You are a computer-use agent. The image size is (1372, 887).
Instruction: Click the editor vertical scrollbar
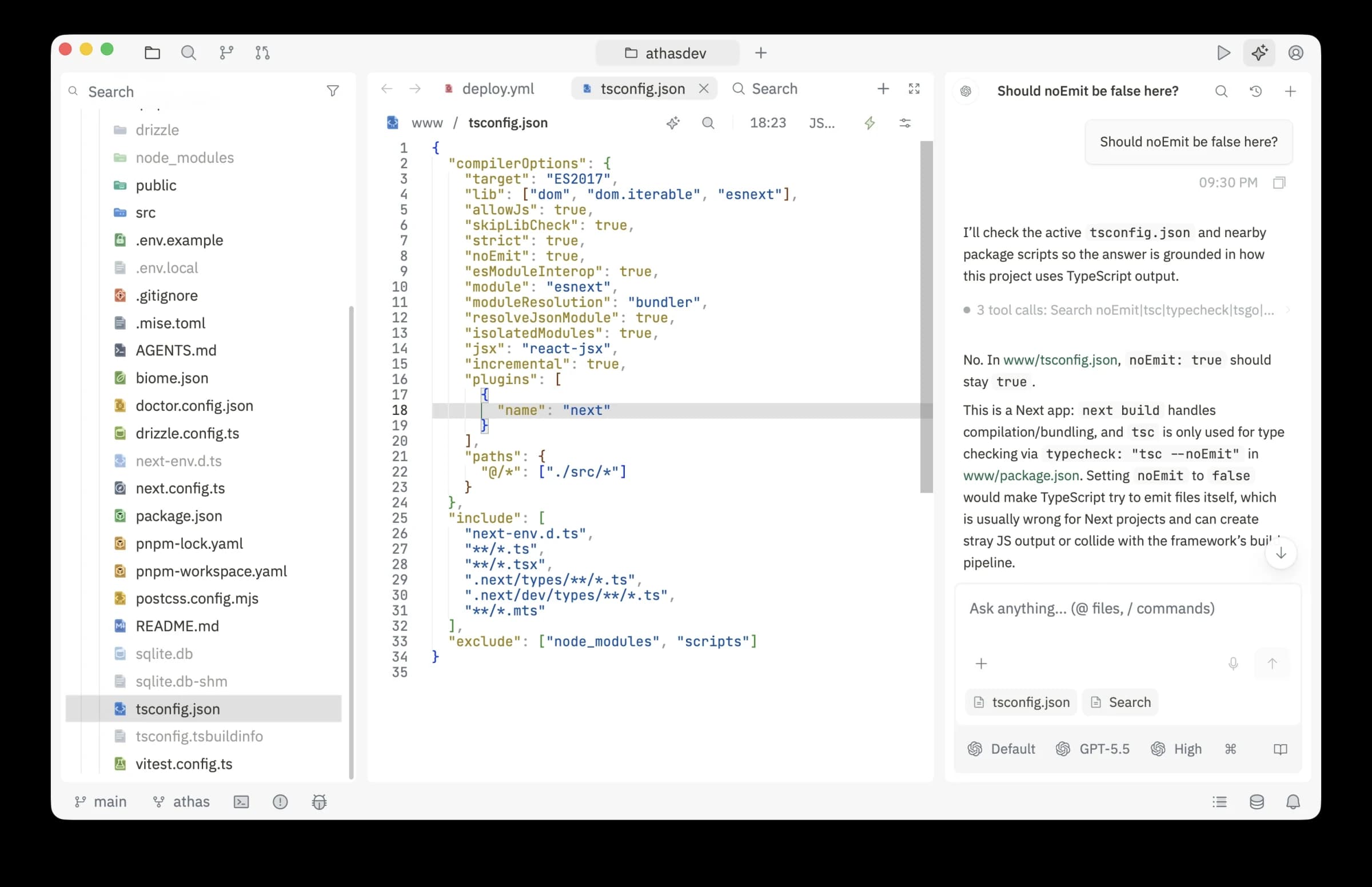click(926, 317)
